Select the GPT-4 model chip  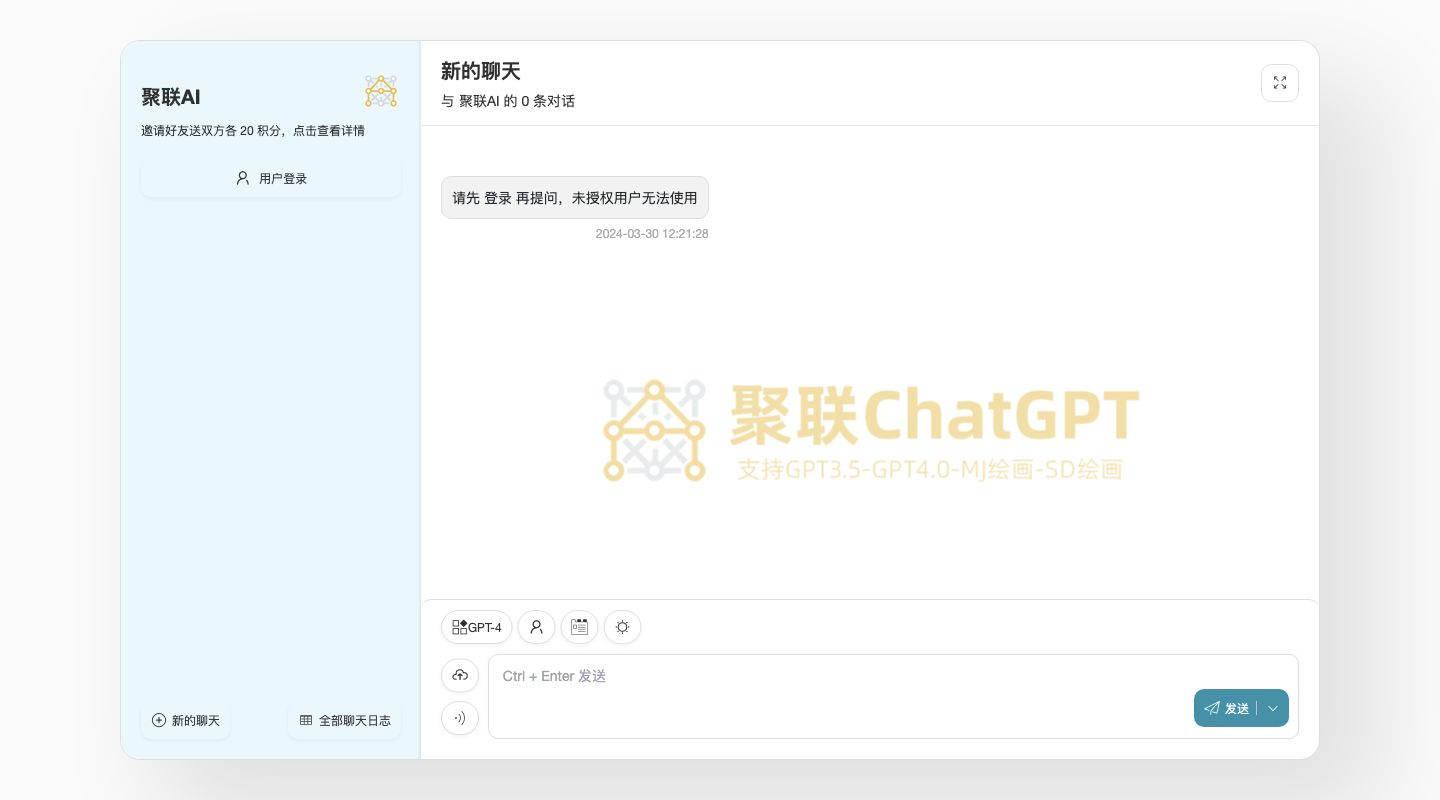477,627
